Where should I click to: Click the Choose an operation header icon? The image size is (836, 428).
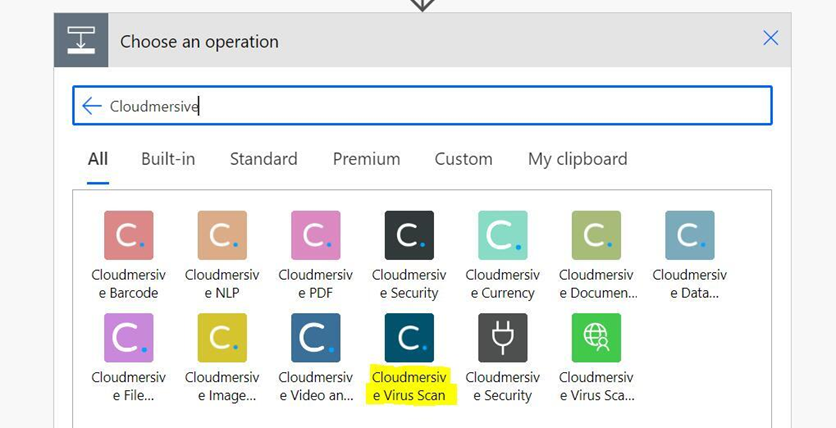click(x=81, y=40)
